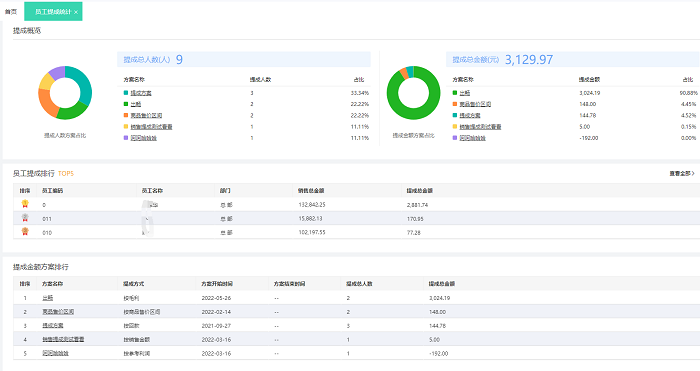This screenshot has width=700, height=371.
Task: Open rank 1 scheme link dated 2022-05-26
Action: click(47, 298)
